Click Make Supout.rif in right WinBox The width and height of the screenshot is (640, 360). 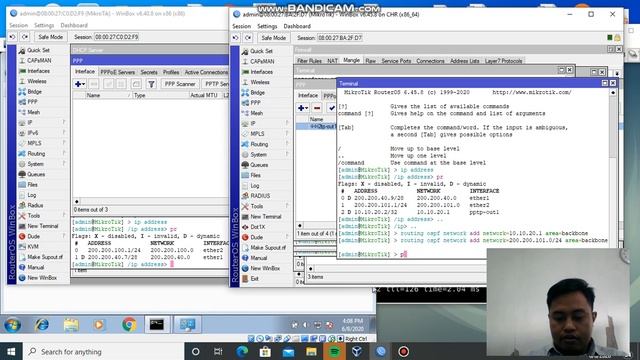point(268,248)
